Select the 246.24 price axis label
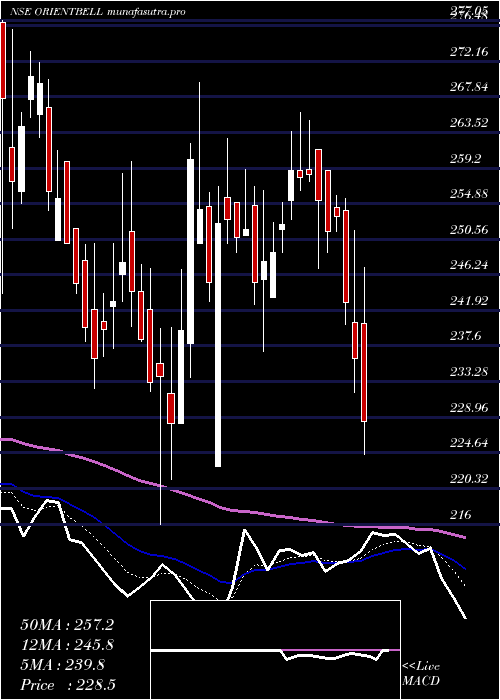500x700 pixels. (x=469, y=266)
